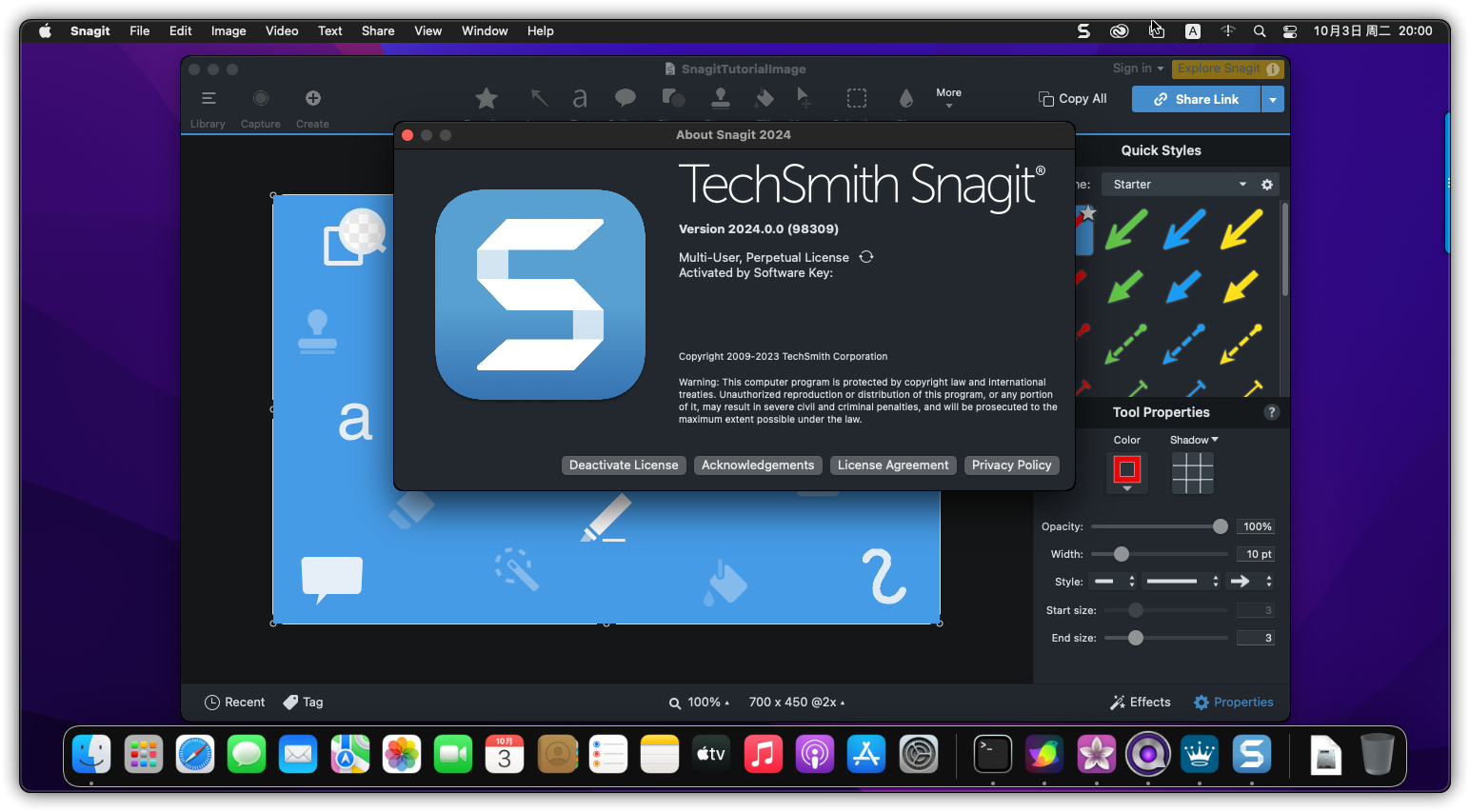Screen dimensions: 1470x812
Task: Toggle the Tag panel
Action: [x=304, y=703]
